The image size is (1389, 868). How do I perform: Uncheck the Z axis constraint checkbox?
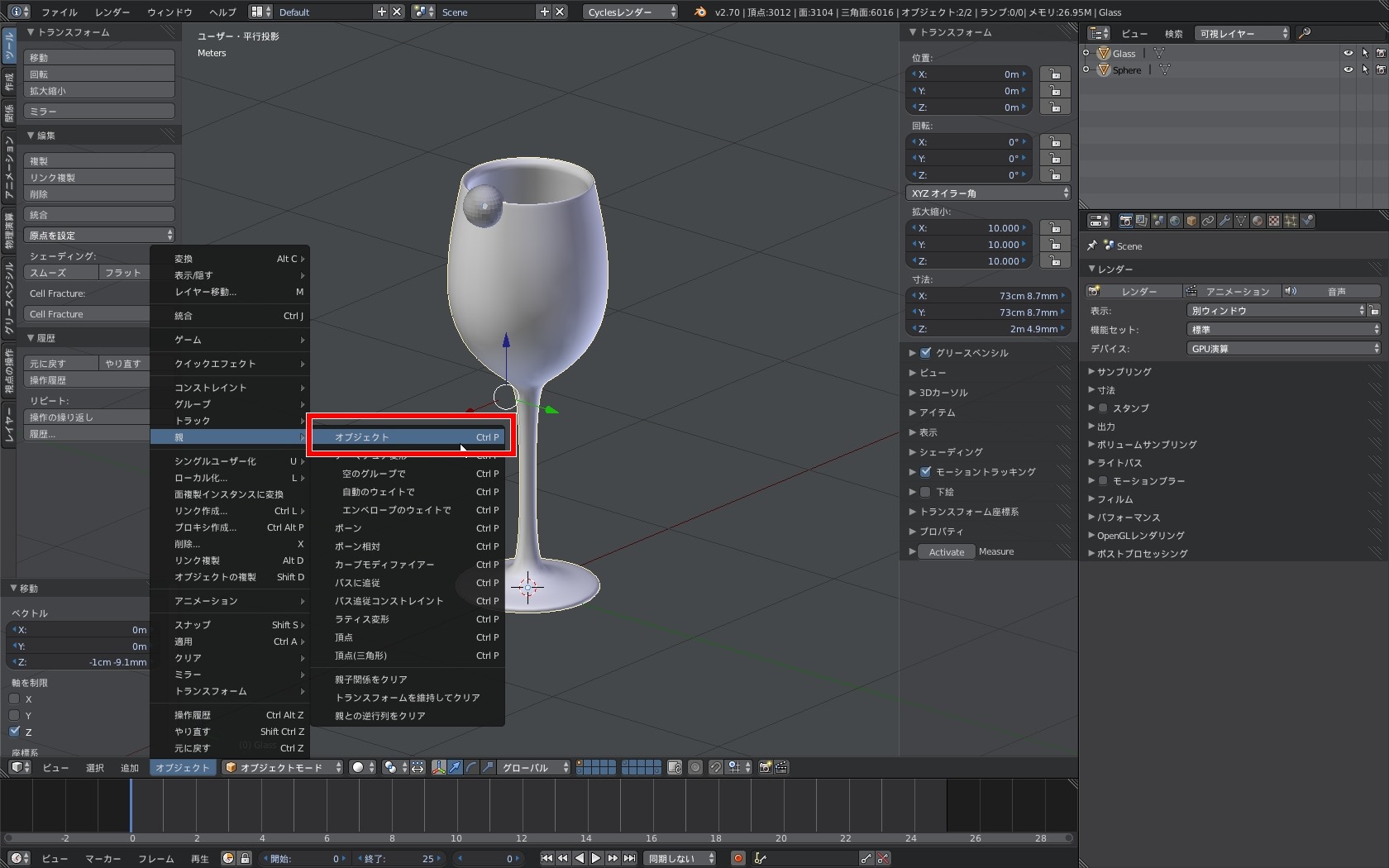click(x=14, y=732)
